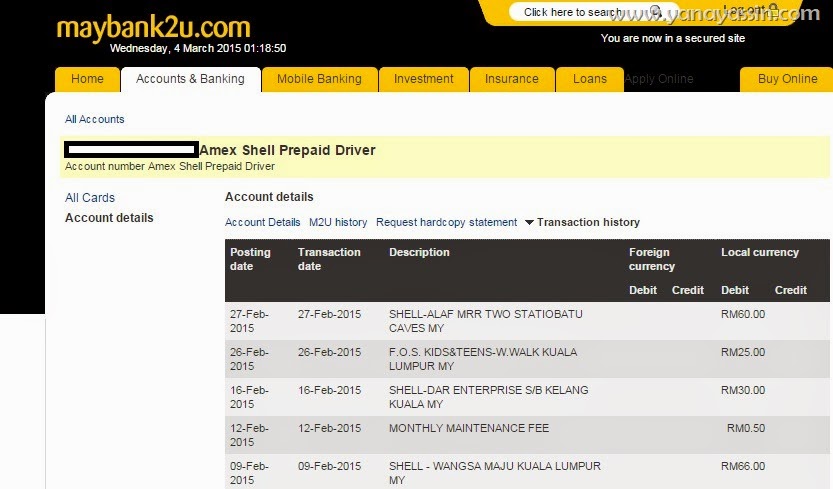Click Request hardcopy statement
The image size is (833, 489).
coord(446,222)
